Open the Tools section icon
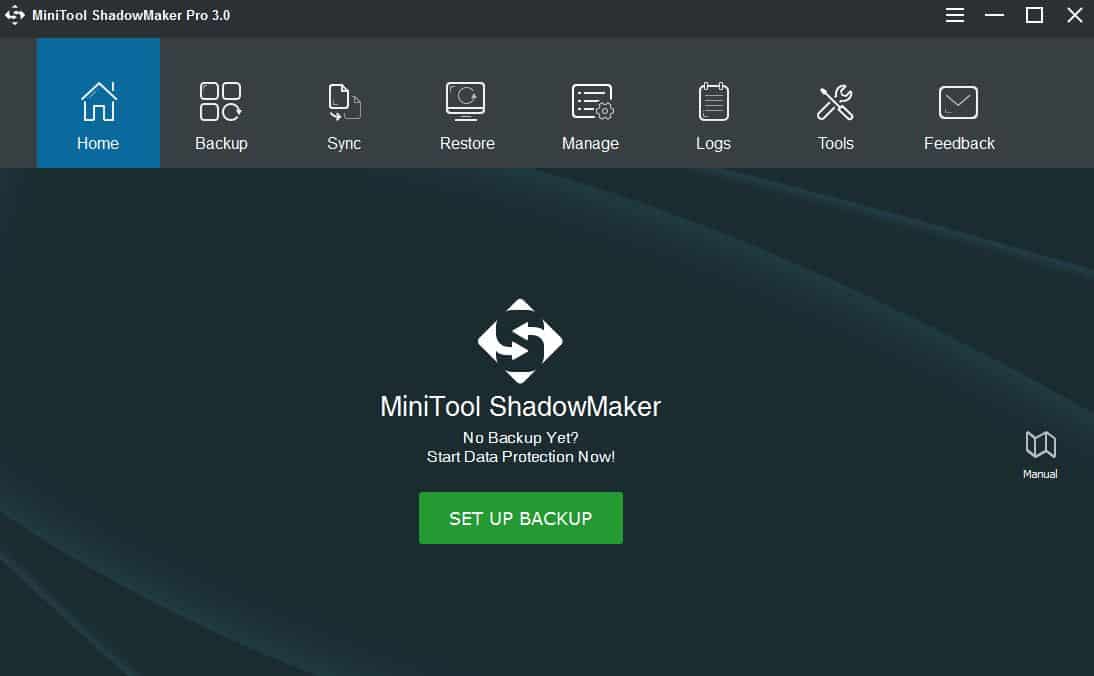The height and width of the screenshot is (676, 1094). [835, 101]
